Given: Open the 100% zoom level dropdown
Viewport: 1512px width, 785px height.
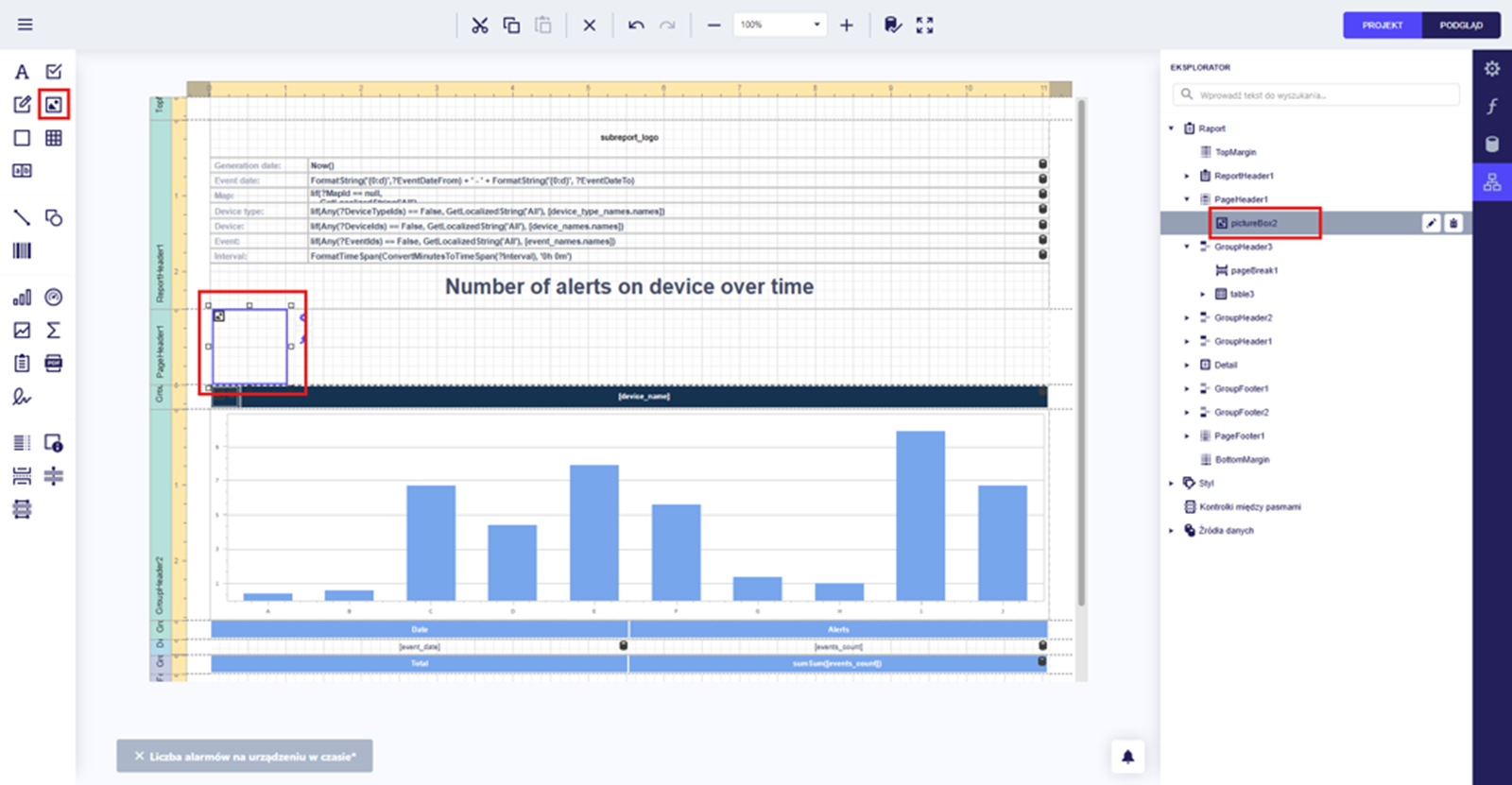Looking at the screenshot, I should [816, 25].
